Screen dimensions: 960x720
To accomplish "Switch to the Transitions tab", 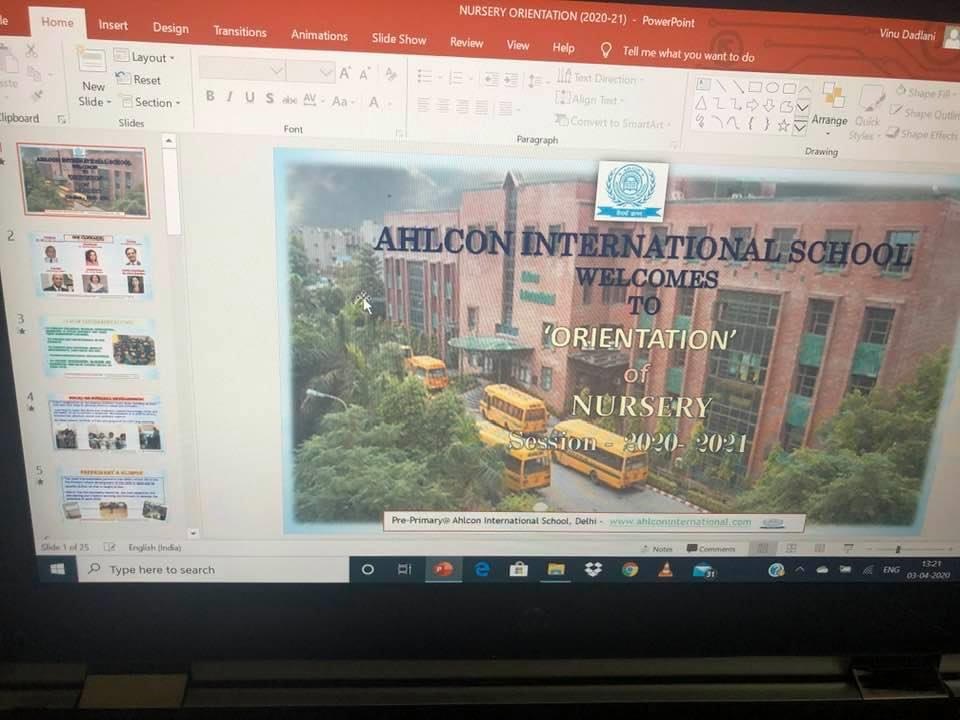I will 240,32.
